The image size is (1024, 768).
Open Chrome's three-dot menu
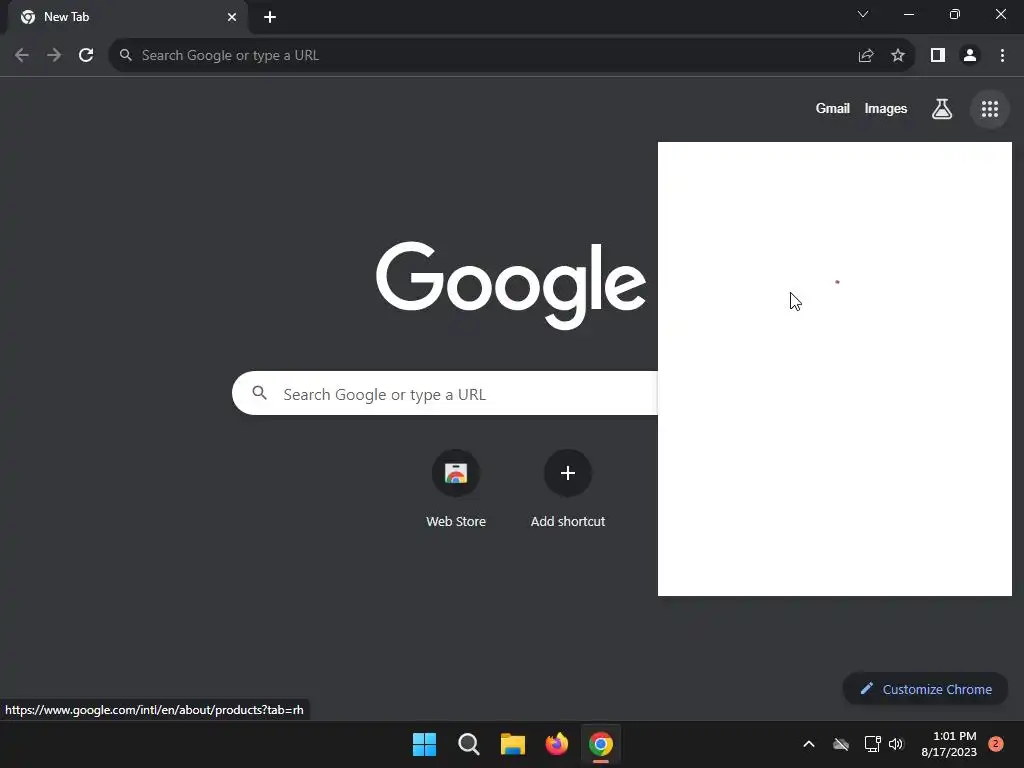tap(1002, 56)
